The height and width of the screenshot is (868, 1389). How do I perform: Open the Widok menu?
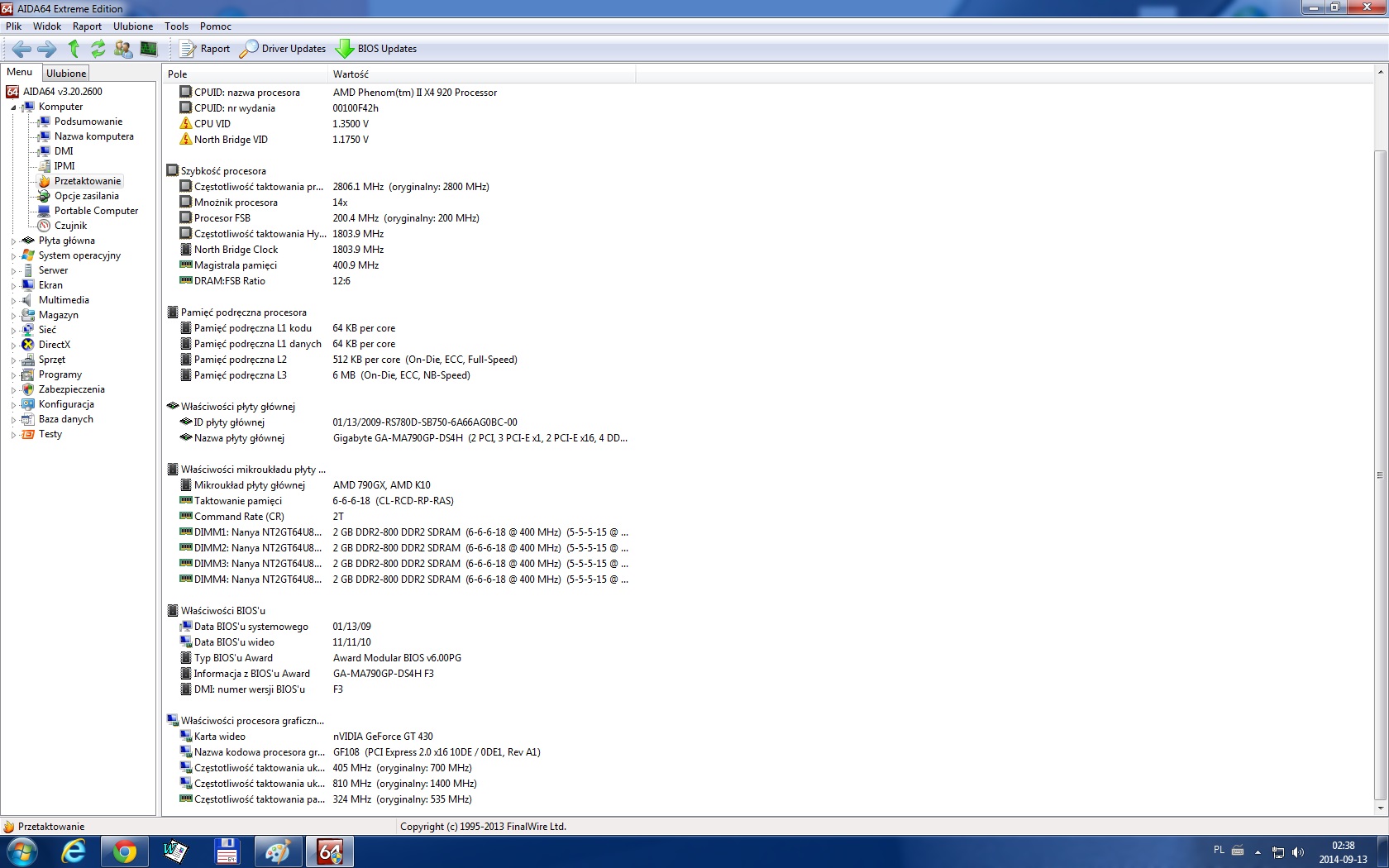click(47, 26)
